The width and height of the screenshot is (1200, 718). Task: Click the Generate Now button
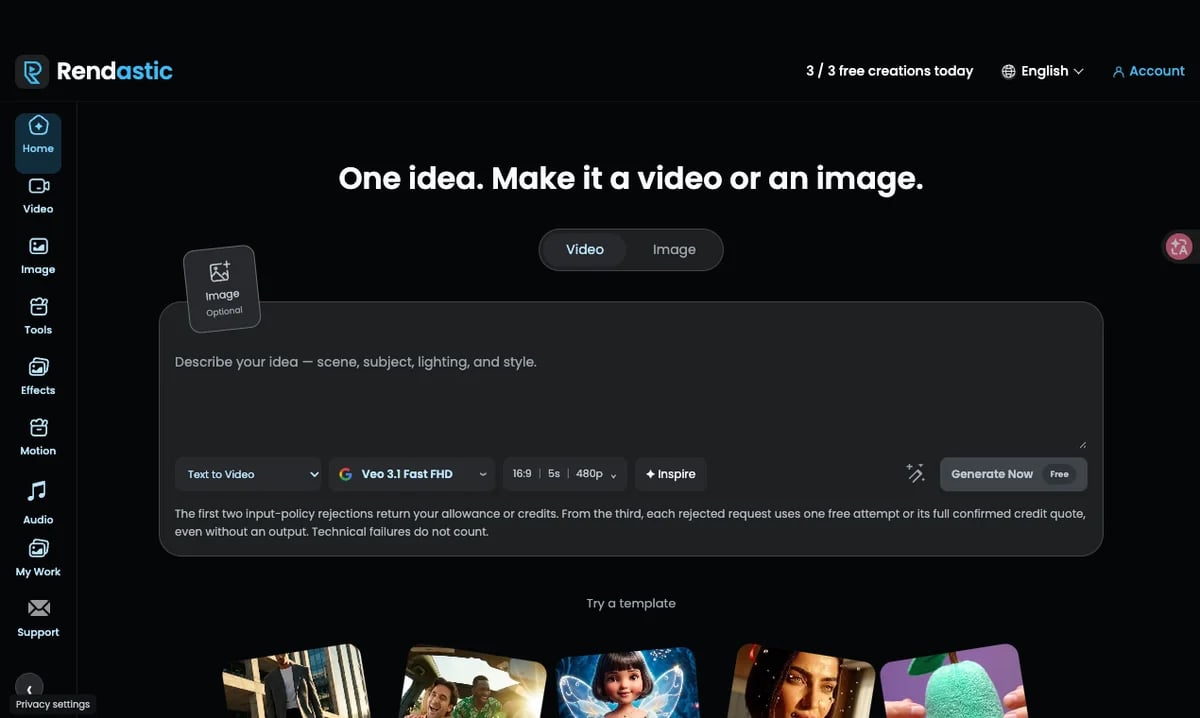click(x=1013, y=474)
